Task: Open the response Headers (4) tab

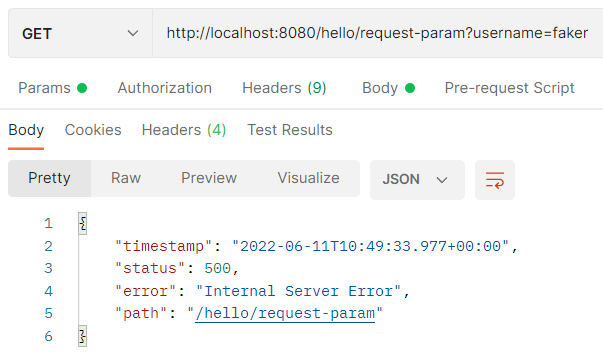Action: point(184,130)
